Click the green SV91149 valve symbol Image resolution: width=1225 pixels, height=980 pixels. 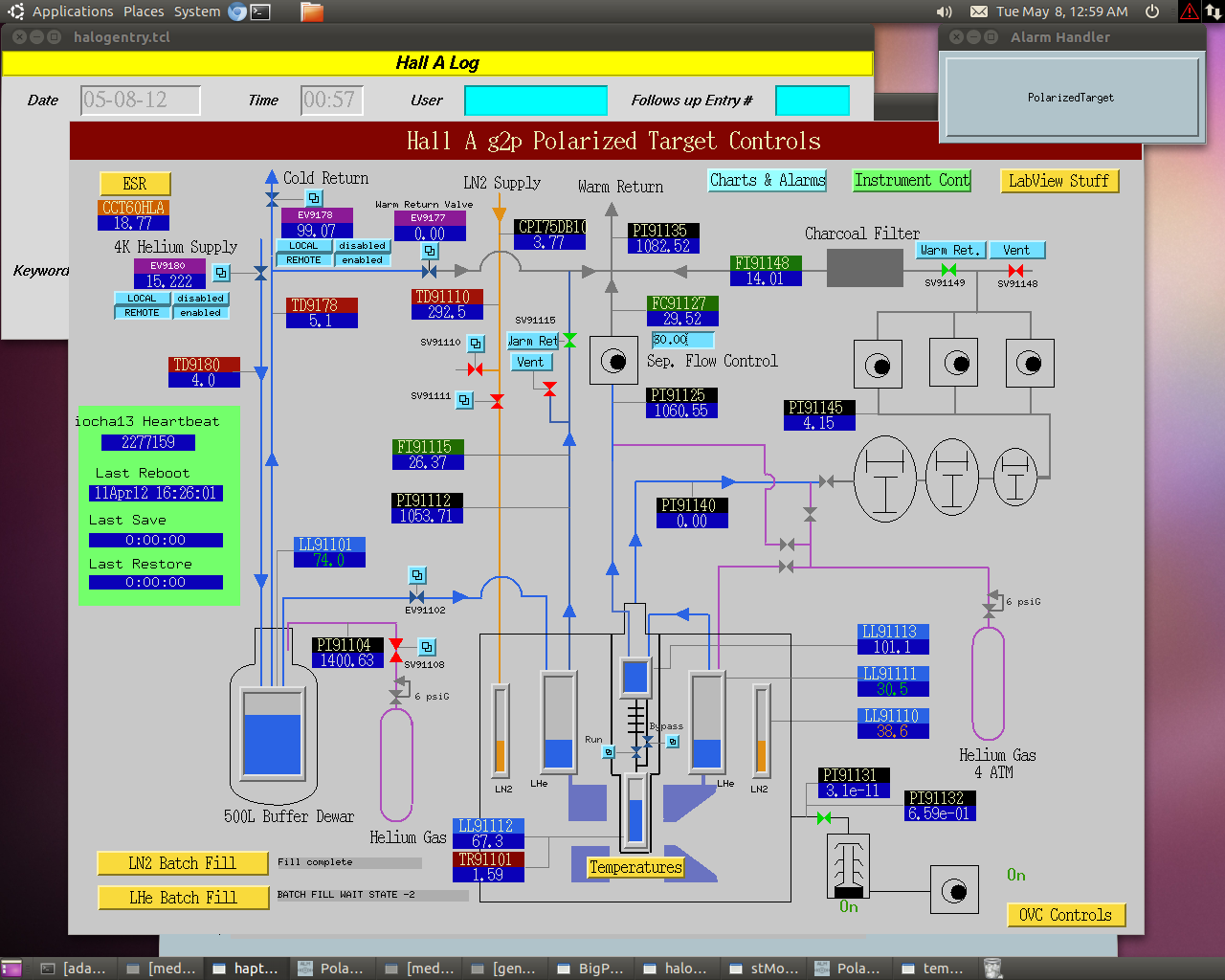(x=948, y=271)
